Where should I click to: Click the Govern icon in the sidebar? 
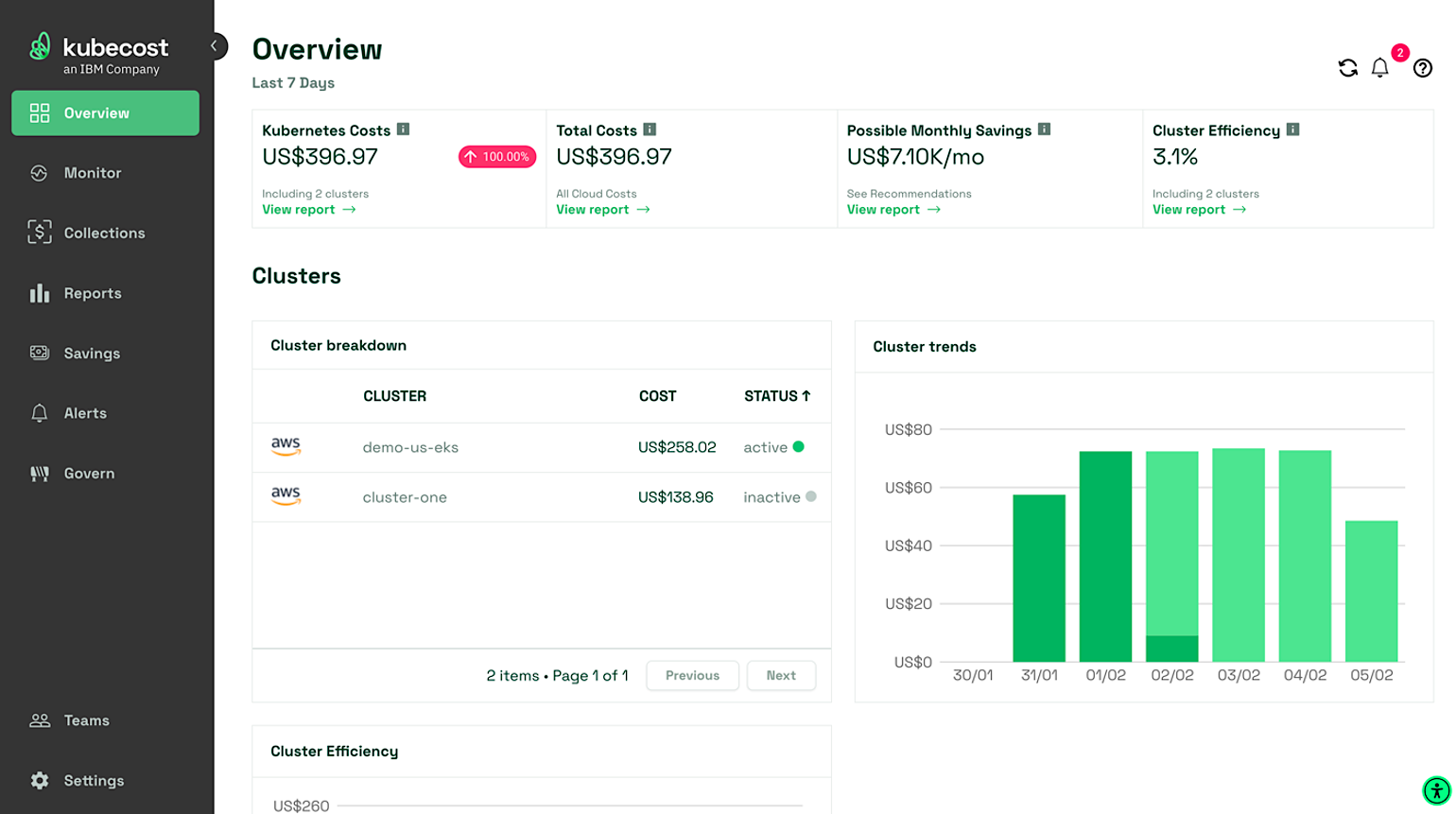pyautogui.click(x=40, y=473)
